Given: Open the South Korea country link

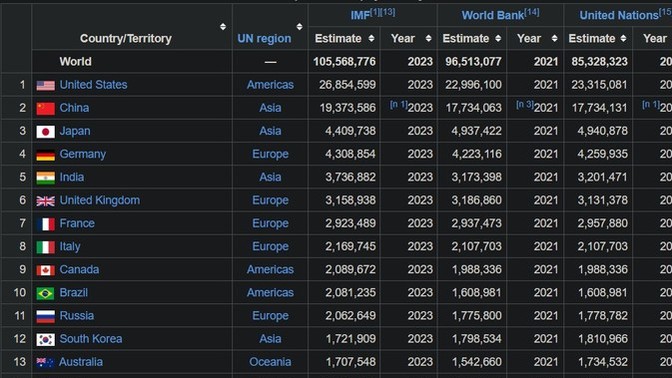Looking at the screenshot, I should 91,339.
